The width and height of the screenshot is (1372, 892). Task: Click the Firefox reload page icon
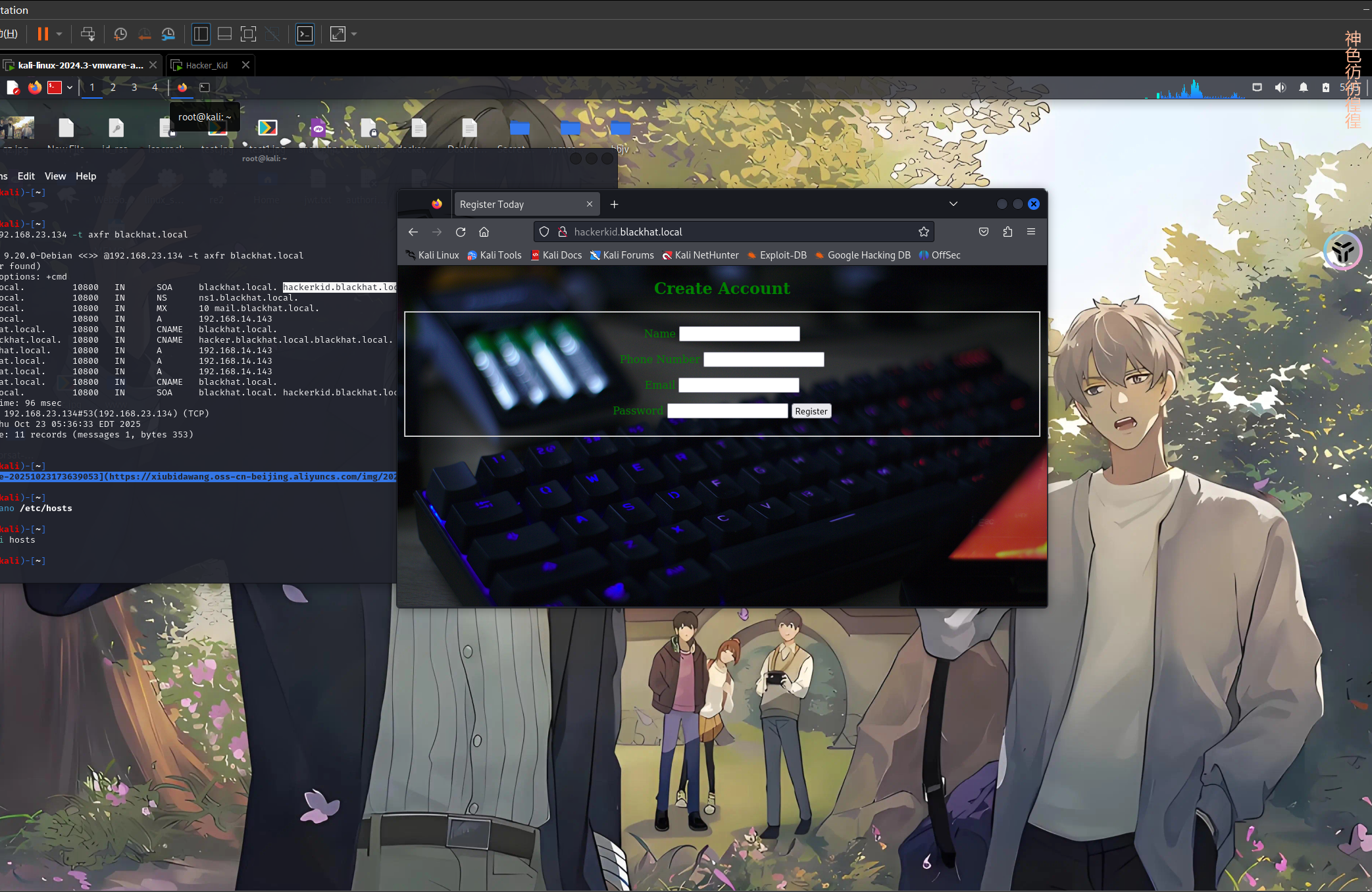[x=461, y=232]
